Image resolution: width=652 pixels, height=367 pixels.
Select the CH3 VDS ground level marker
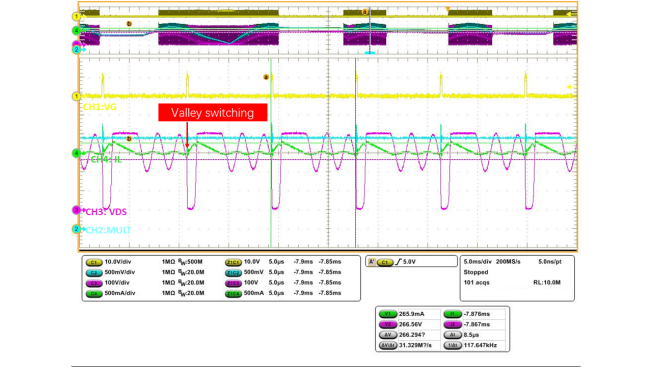click(x=76, y=210)
